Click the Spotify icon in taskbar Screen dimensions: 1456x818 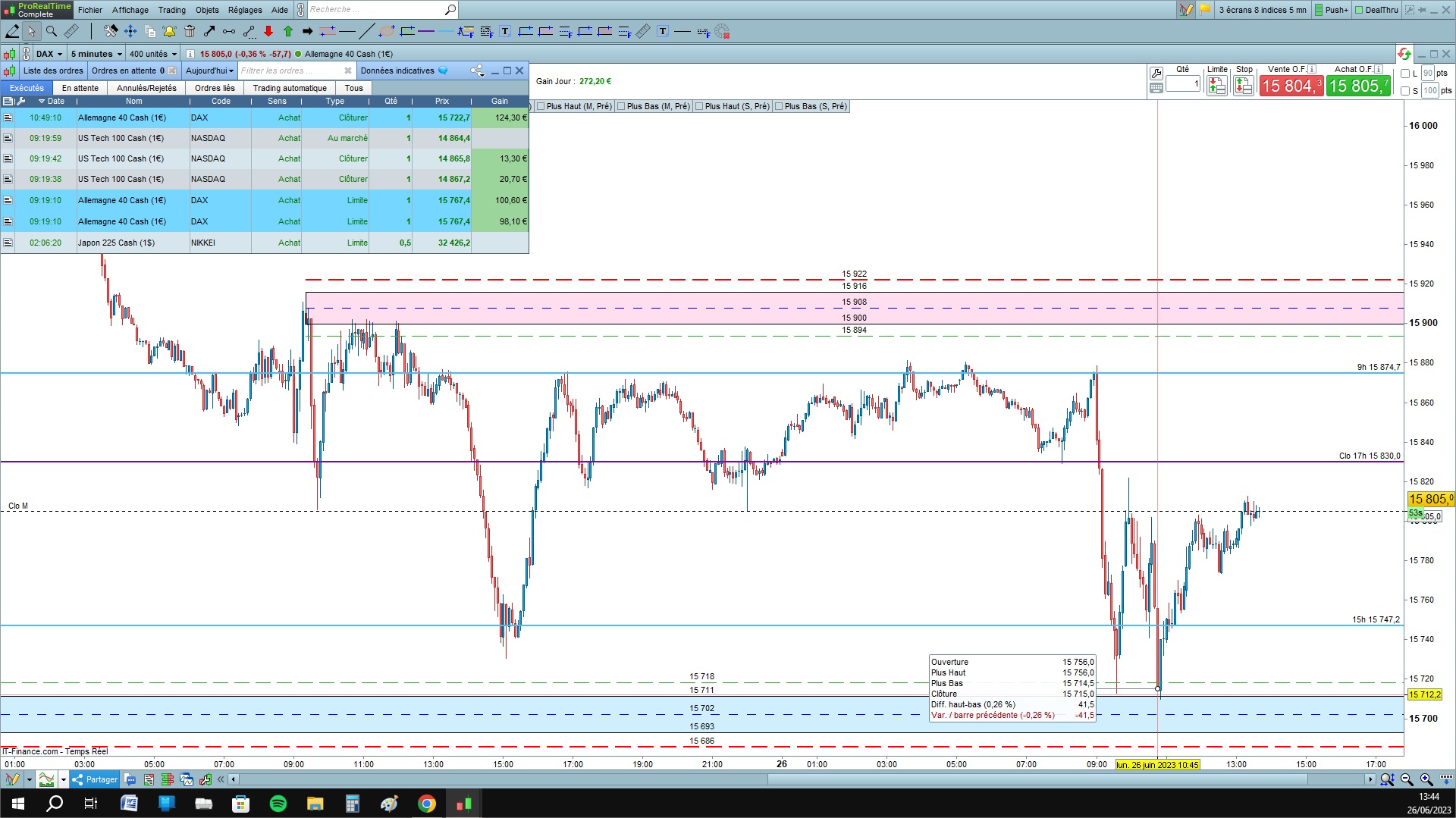coord(278,804)
